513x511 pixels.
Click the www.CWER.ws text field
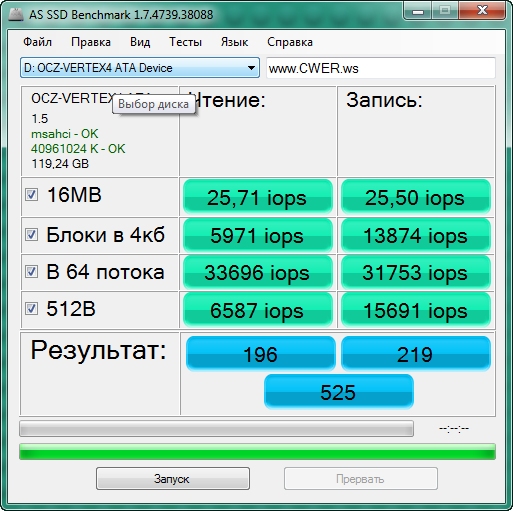(x=381, y=68)
